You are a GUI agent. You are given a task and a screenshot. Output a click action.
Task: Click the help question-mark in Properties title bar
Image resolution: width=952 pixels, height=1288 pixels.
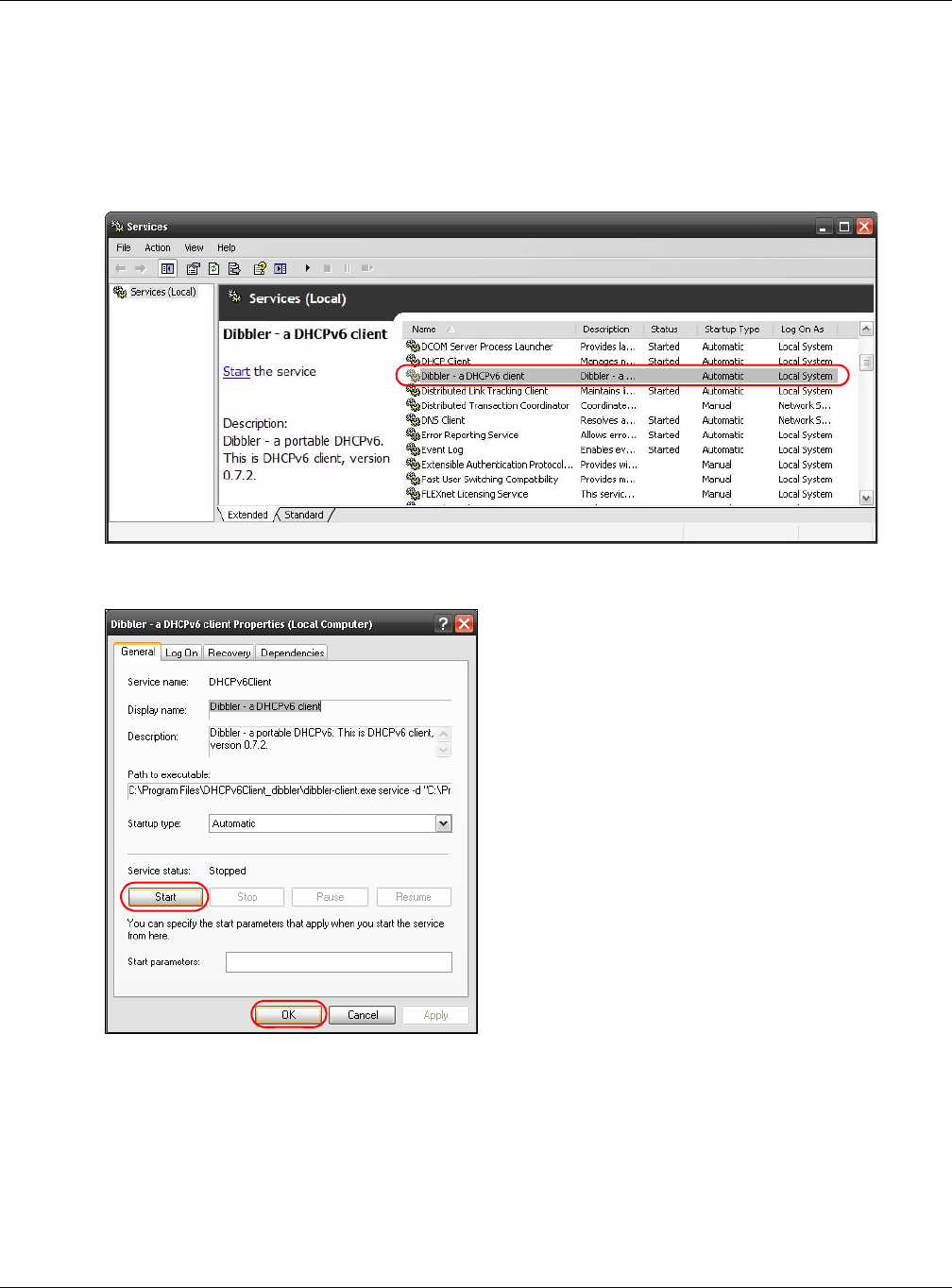point(444,623)
